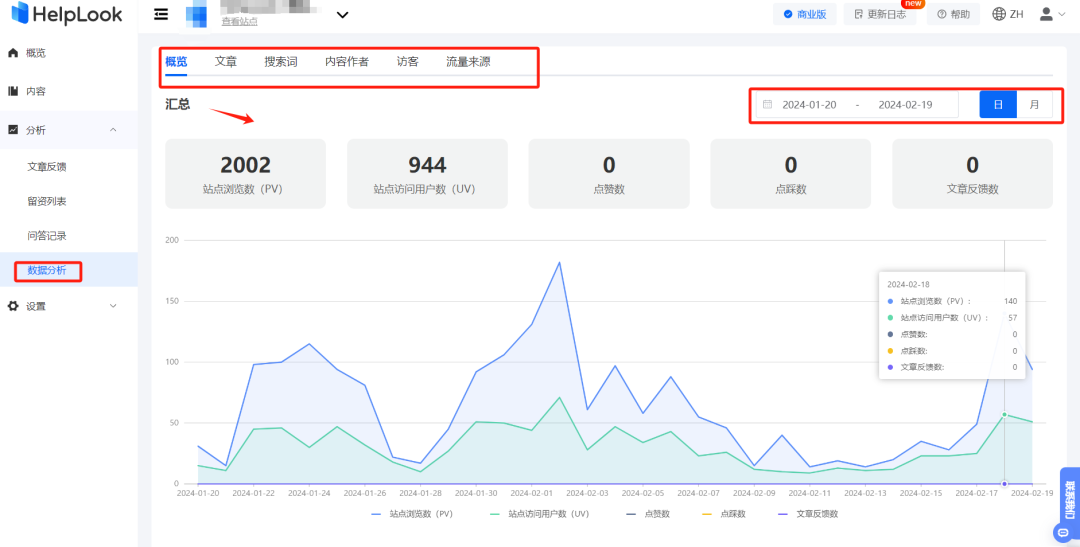Click the 商业版 button

pos(804,14)
